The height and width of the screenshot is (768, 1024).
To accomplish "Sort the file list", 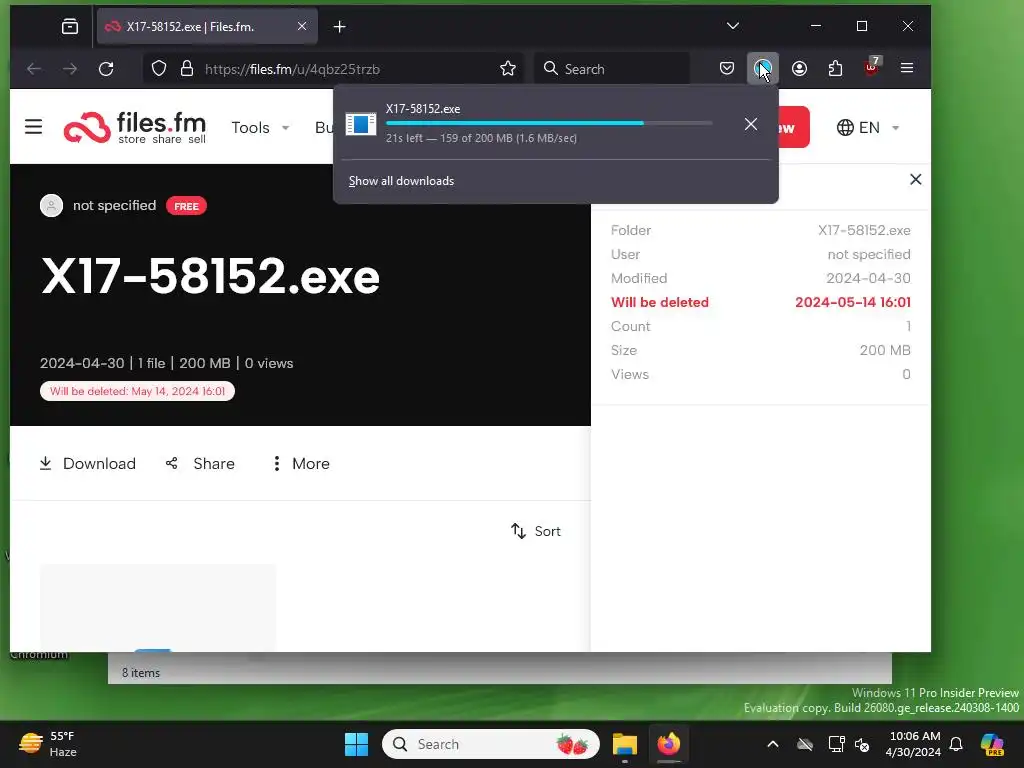I will point(536,531).
